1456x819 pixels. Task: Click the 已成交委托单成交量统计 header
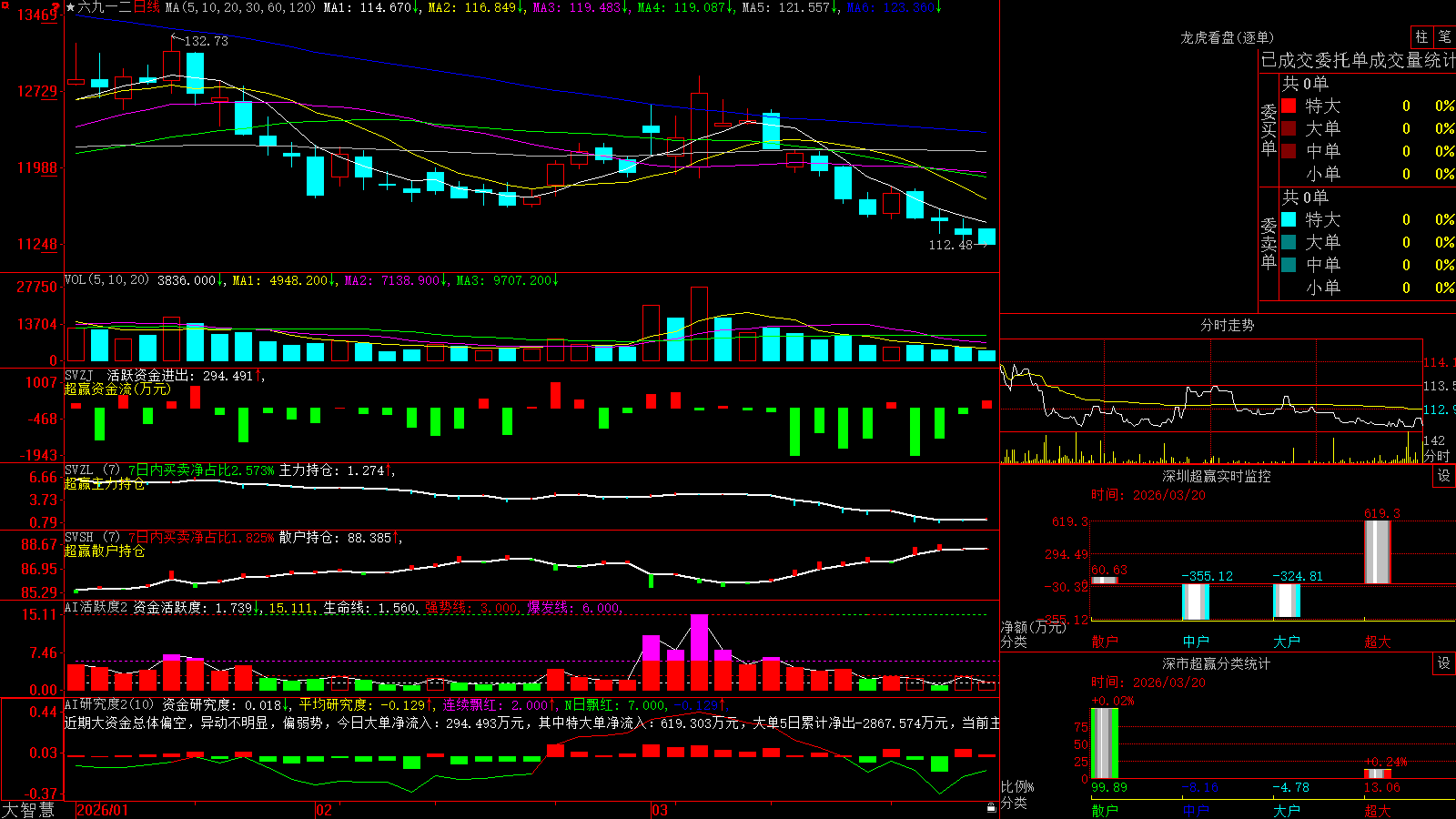tap(1358, 60)
